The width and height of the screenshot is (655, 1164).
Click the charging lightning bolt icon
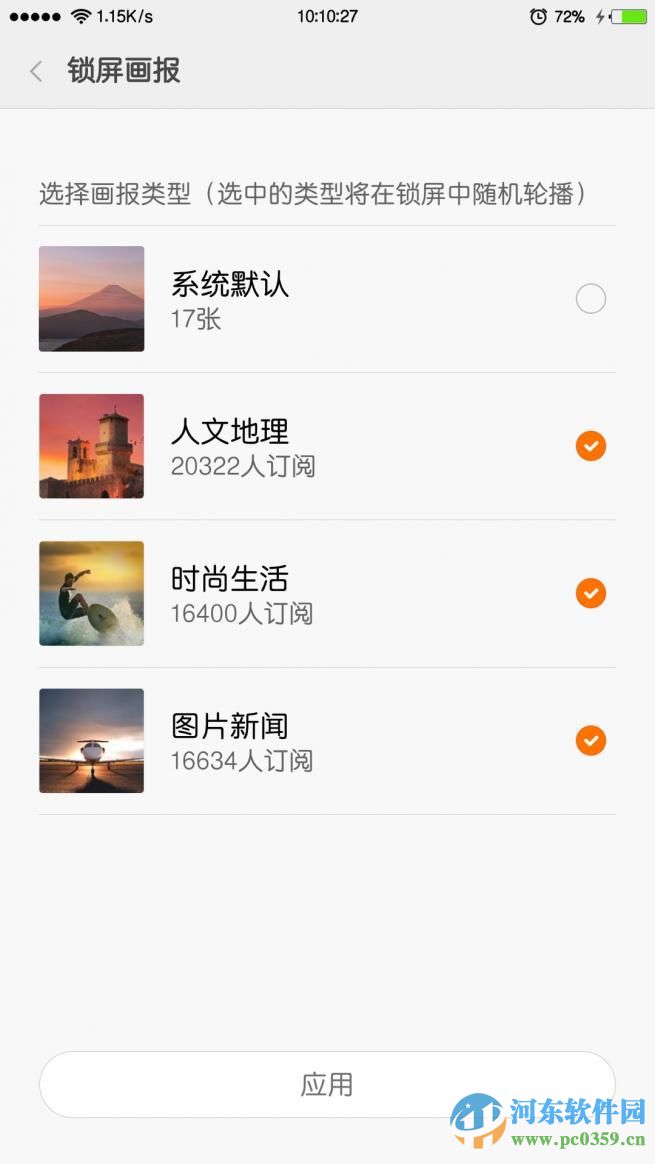click(601, 15)
